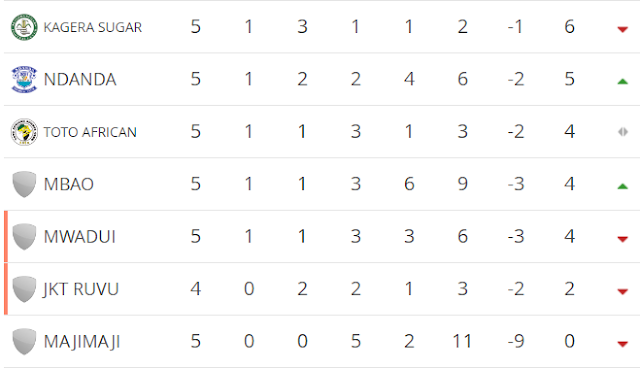Click the unchanged position indicator for Toto African
Viewport: 640px width, 370px height.
(623, 132)
